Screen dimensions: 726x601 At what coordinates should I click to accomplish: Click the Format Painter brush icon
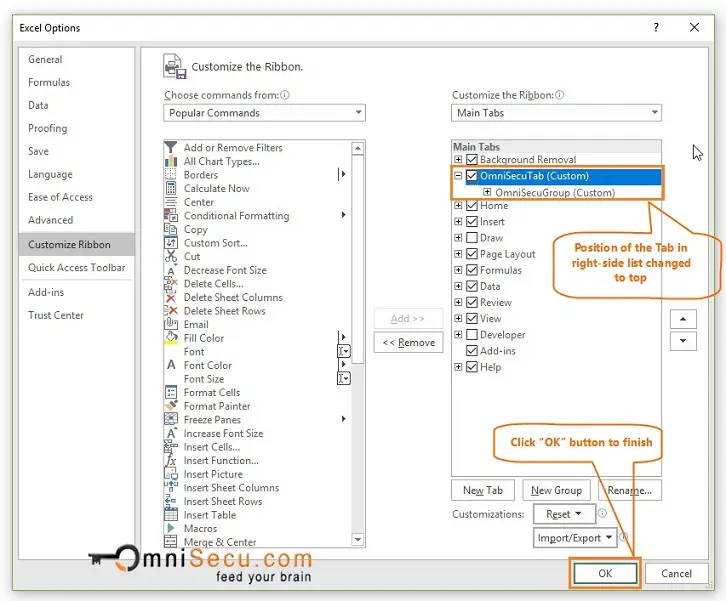171,406
